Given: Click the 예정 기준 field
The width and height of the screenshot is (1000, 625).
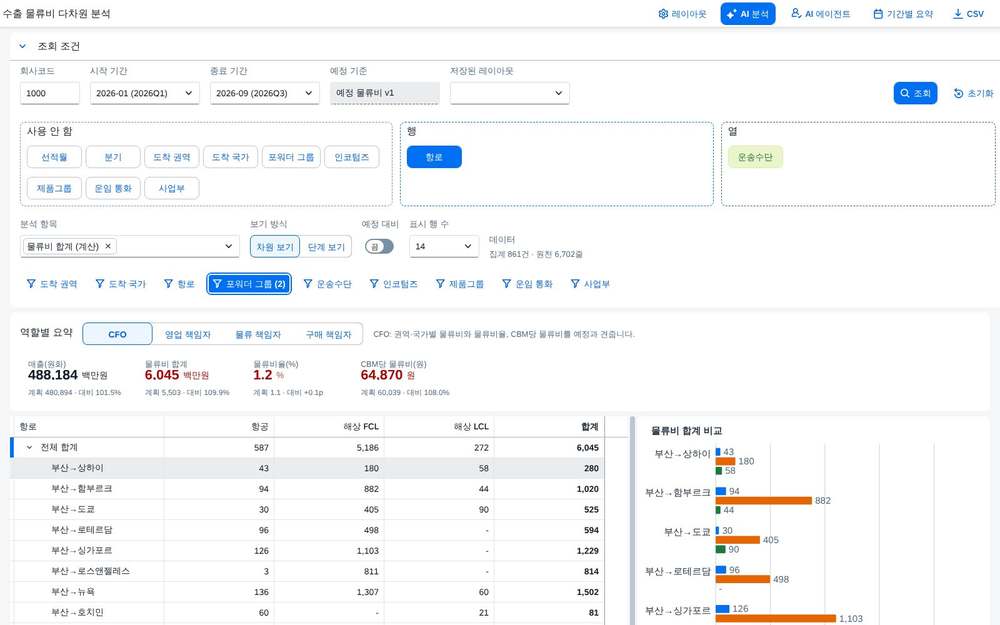Looking at the screenshot, I should pos(385,93).
